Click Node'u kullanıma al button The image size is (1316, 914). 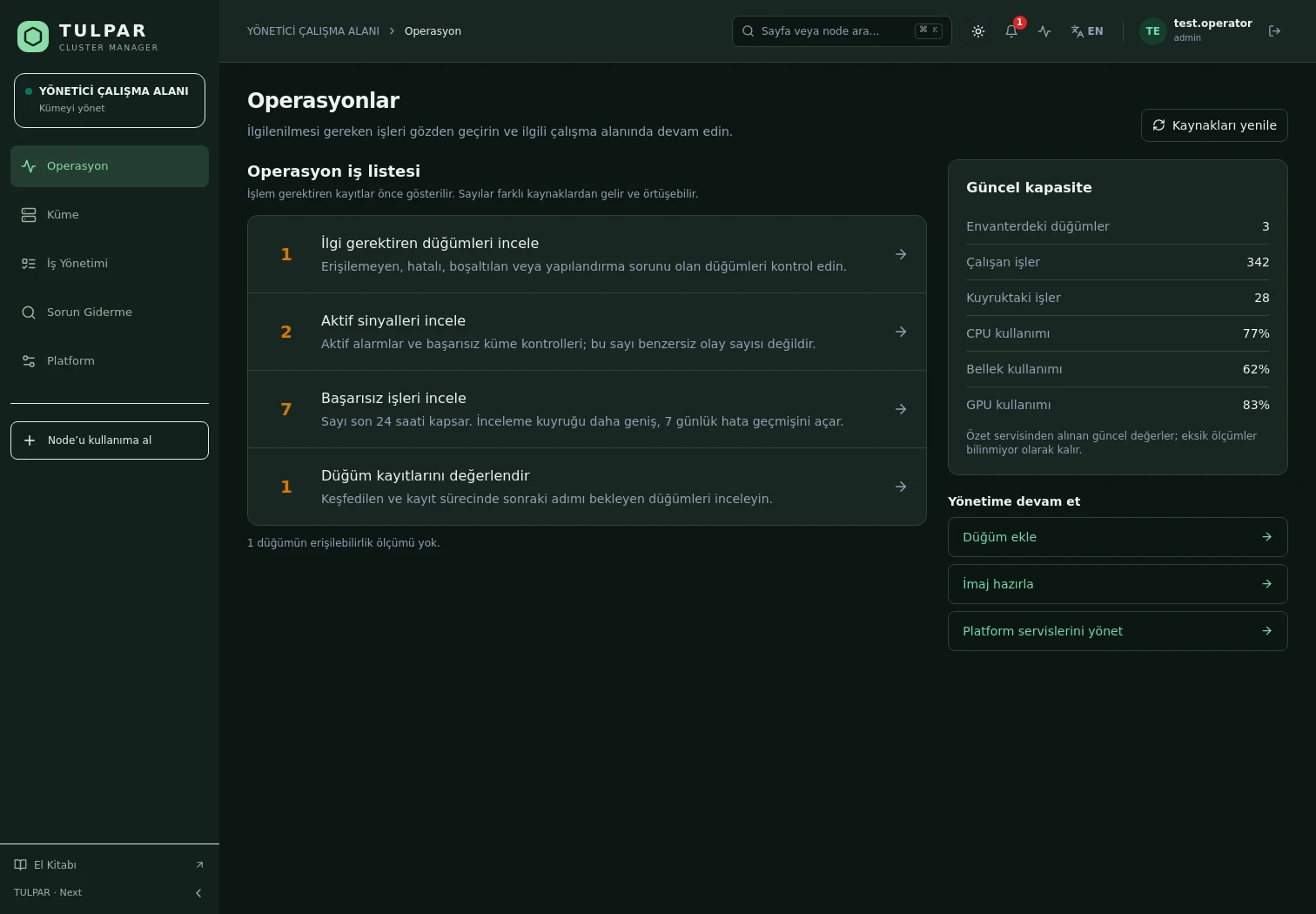(110, 440)
